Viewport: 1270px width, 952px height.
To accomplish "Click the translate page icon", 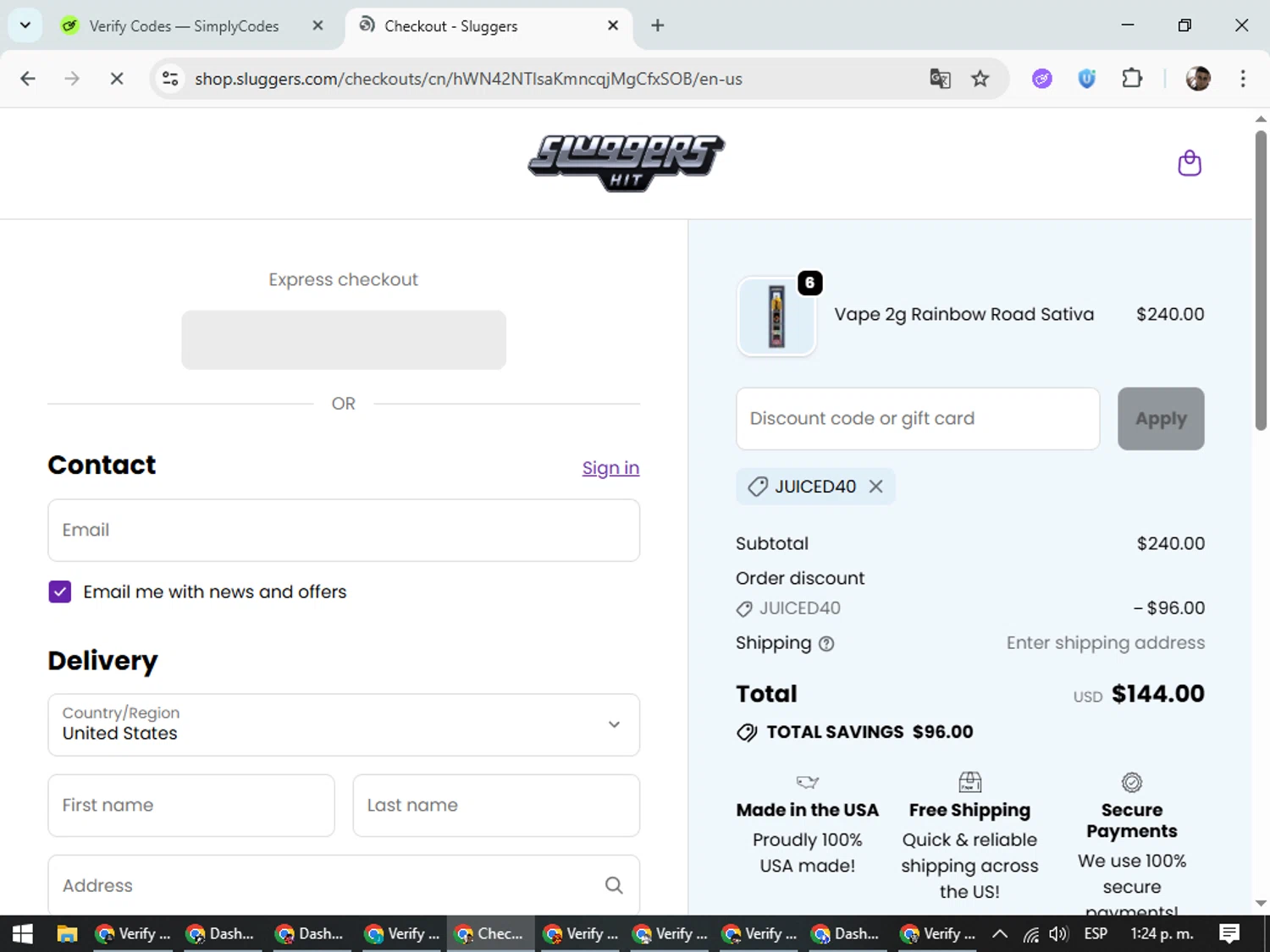I will point(940,79).
